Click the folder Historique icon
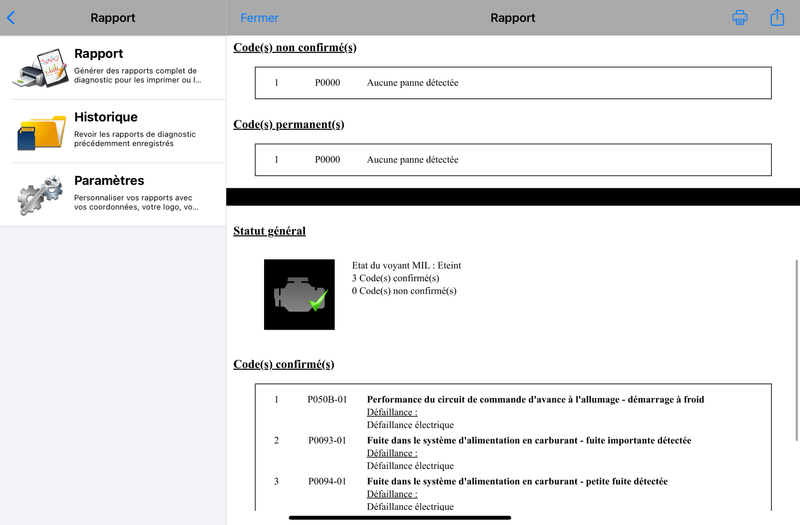 [x=41, y=132]
